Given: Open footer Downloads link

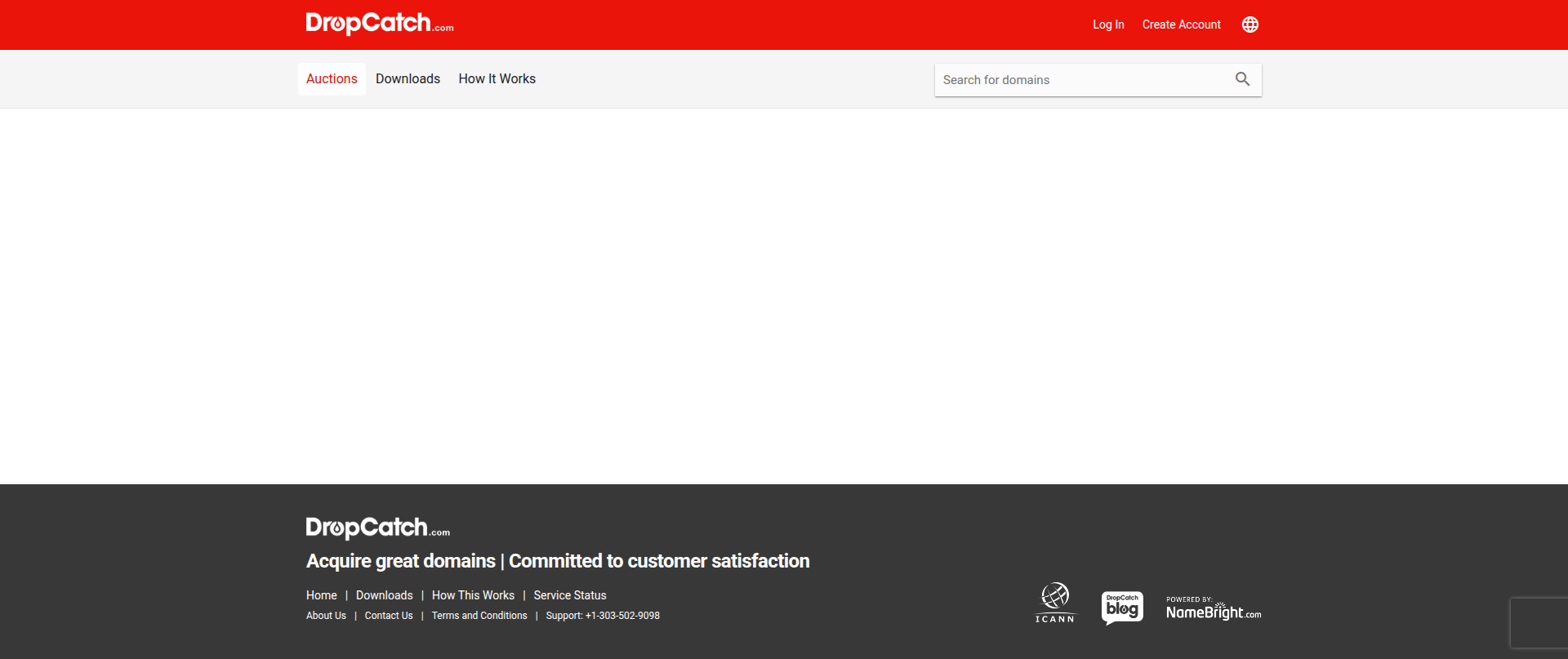Looking at the screenshot, I should point(385,595).
